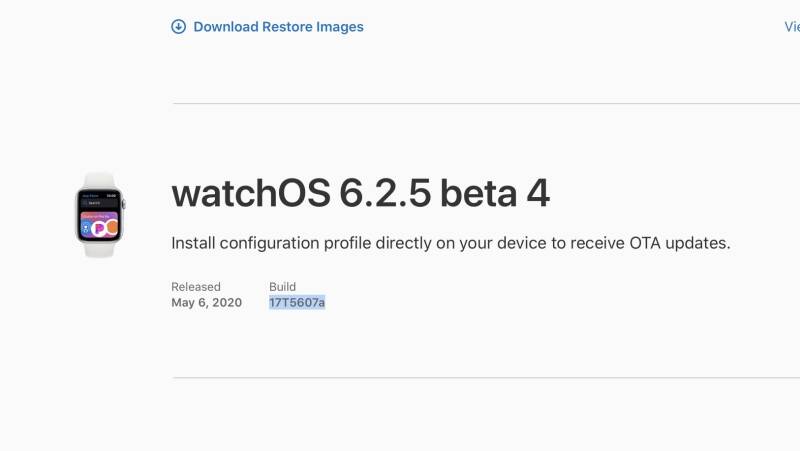Click the highlighted build number 17T5607a
Viewport: 800px width, 451px height.
tap(297, 303)
